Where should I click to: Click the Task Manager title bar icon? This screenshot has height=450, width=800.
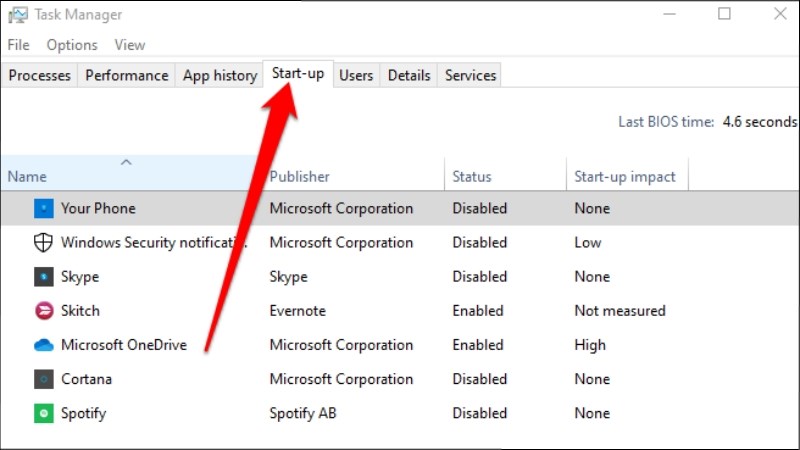click(17, 15)
